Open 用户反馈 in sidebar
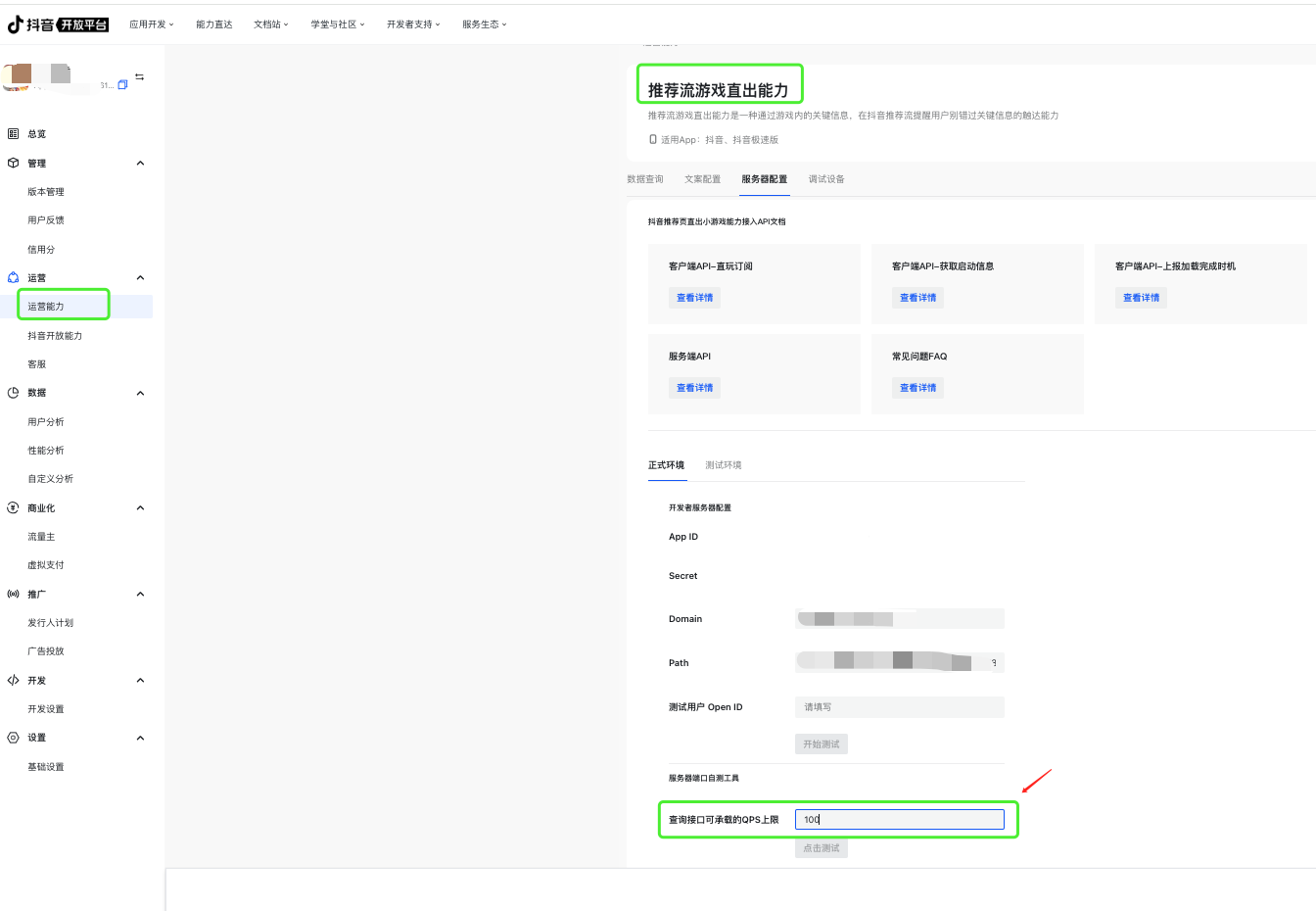The height and width of the screenshot is (911, 1316). point(46,220)
